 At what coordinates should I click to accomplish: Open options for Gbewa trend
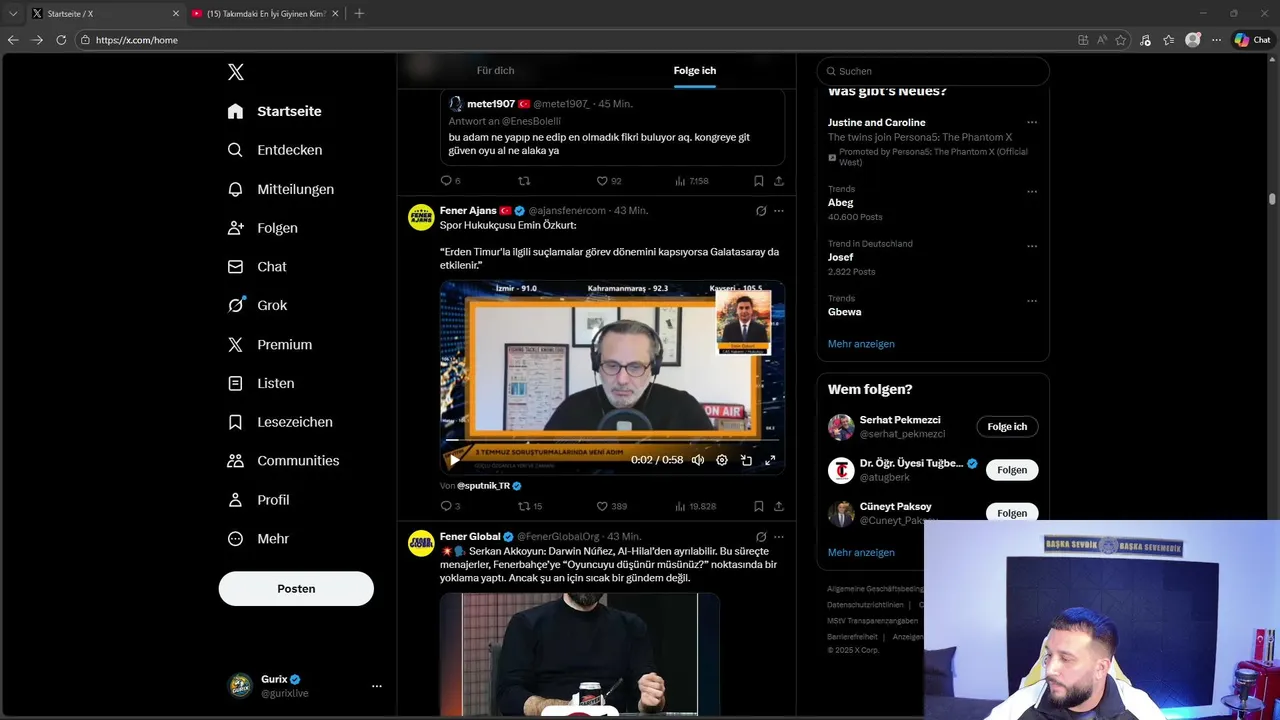[1032, 300]
